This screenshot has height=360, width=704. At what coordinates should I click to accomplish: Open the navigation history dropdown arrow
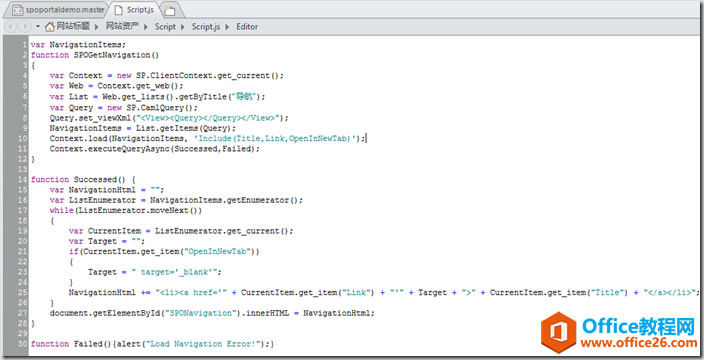[38, 26]
